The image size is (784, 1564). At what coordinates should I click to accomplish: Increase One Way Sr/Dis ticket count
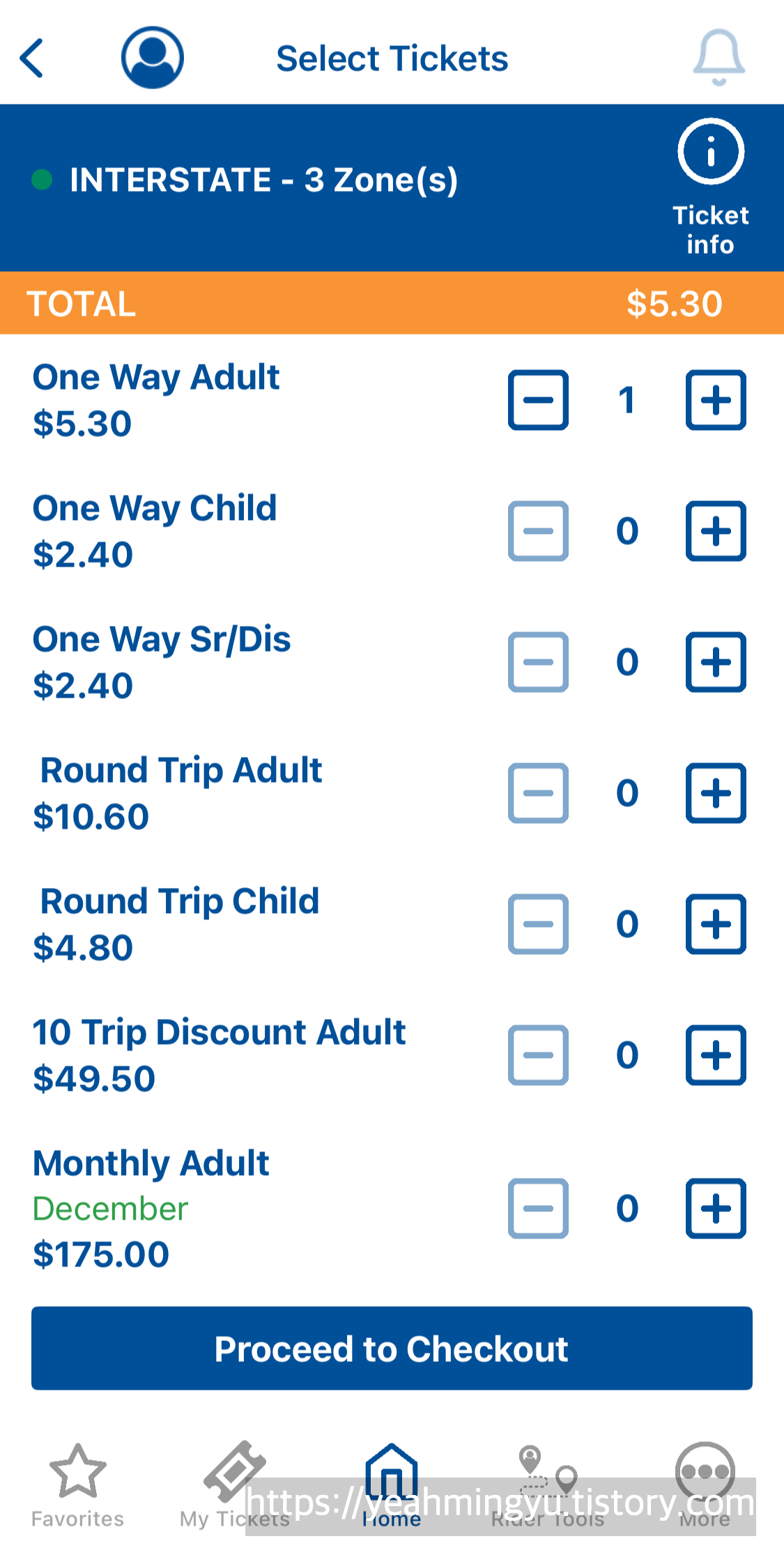(x=716, y=662)
